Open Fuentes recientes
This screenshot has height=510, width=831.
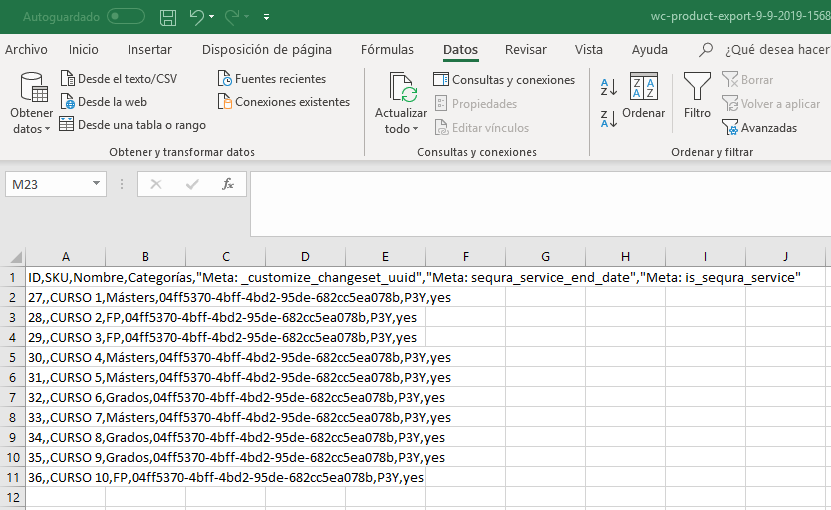[x=226, y=79]
